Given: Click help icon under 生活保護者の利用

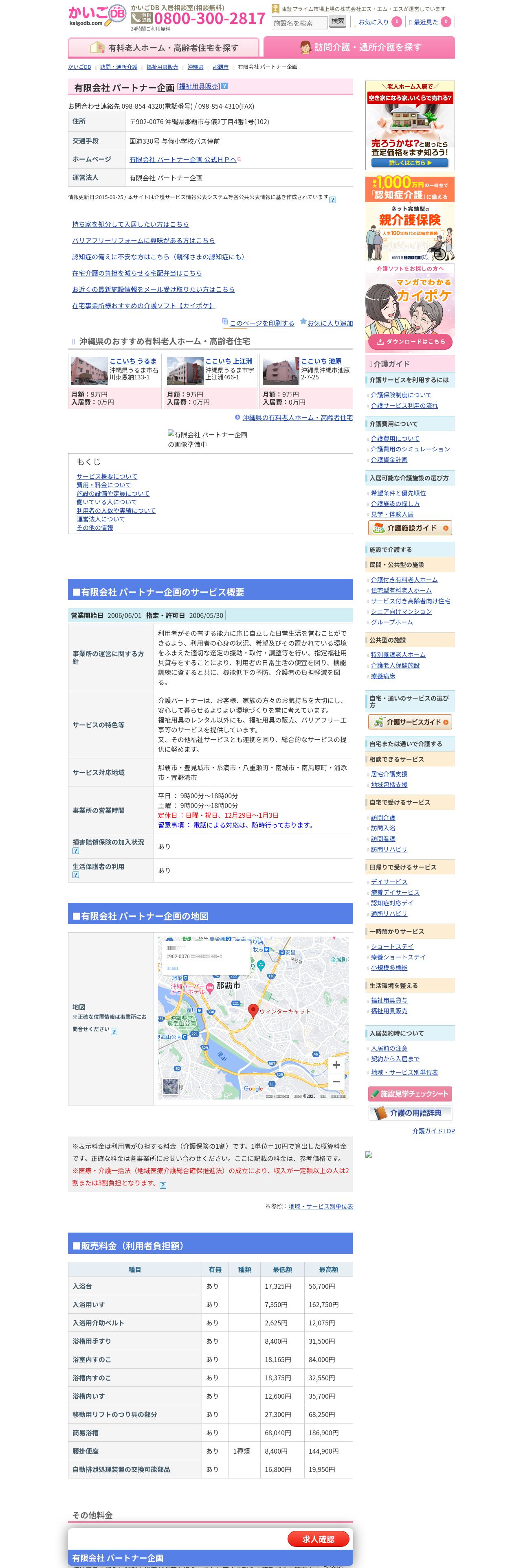Looking at the screenshot, I should pos(75,875).
